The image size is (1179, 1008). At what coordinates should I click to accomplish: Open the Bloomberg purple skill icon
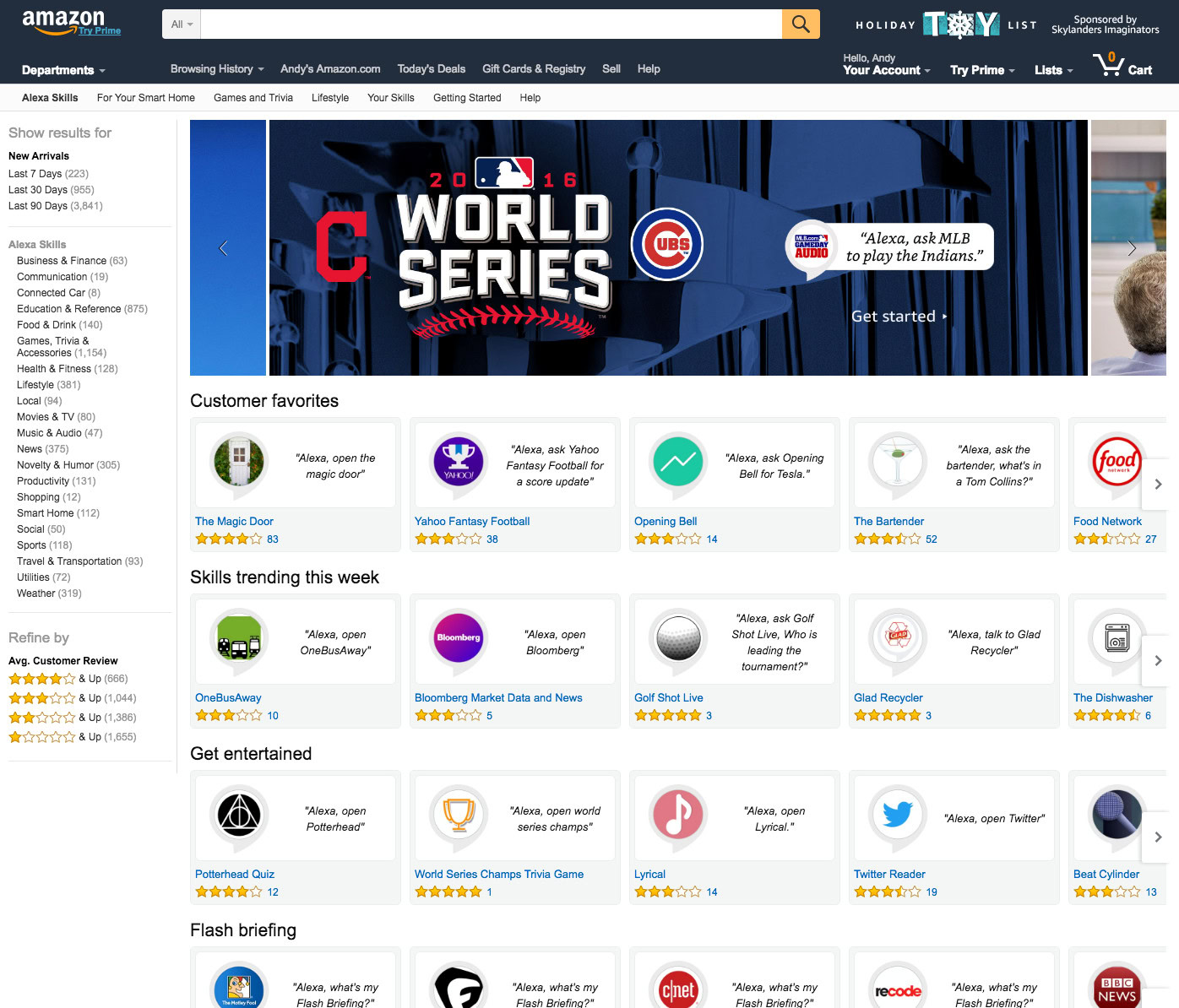coord(459,637)
